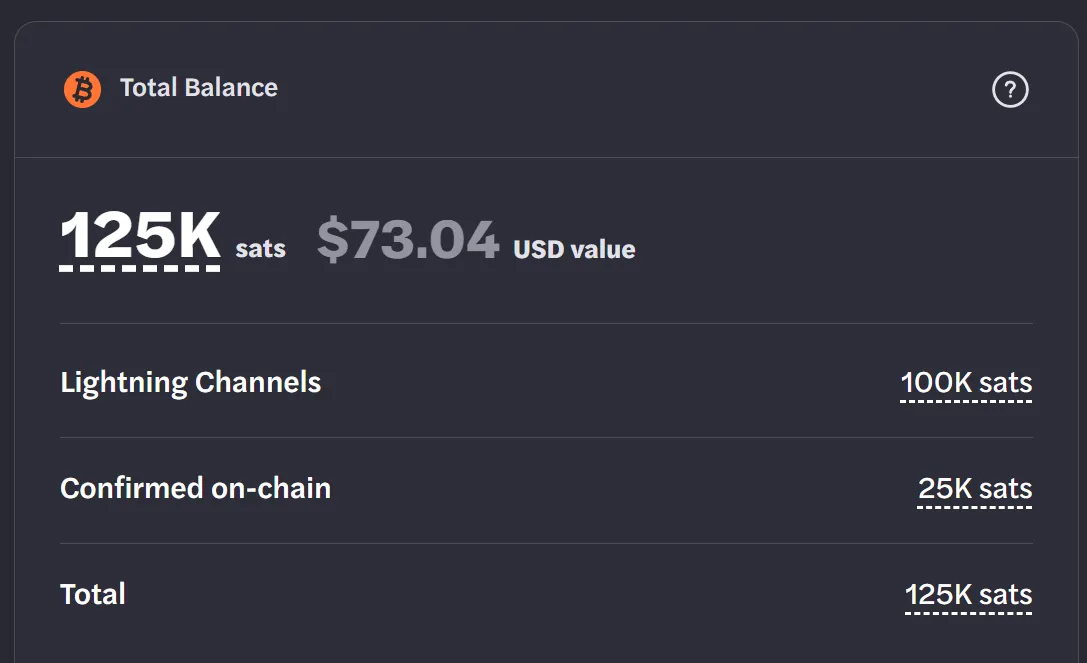Click the sats unit label beside 125K

261,248
